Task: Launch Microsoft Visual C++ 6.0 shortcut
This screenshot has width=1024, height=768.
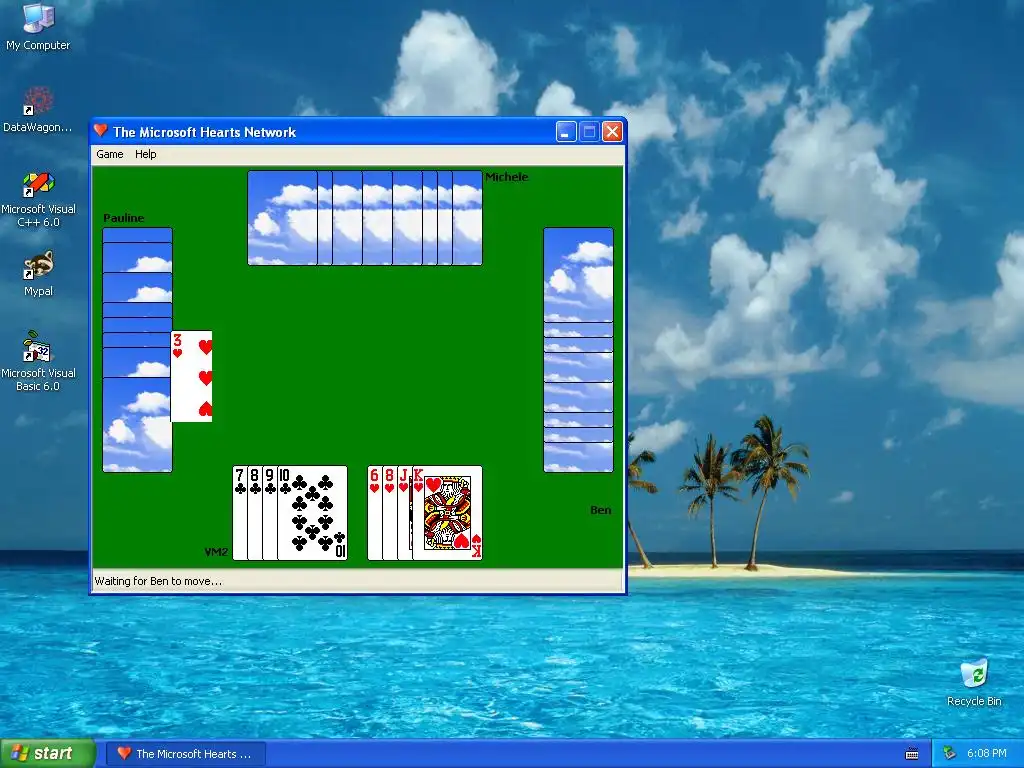Action: coord(38,200)
